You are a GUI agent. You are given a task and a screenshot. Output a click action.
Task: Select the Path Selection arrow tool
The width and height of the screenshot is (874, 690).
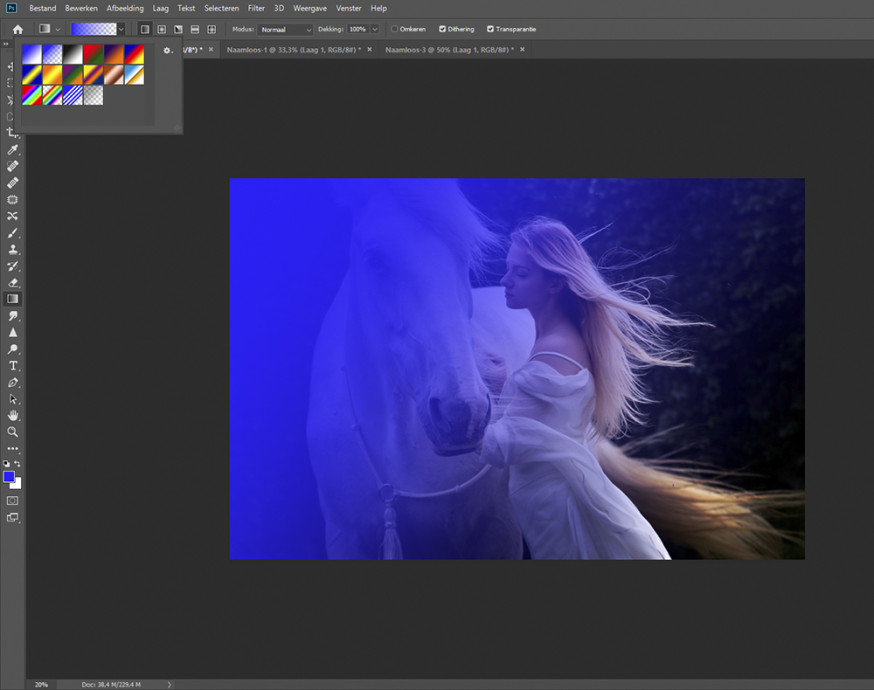(x=12, y=400)
